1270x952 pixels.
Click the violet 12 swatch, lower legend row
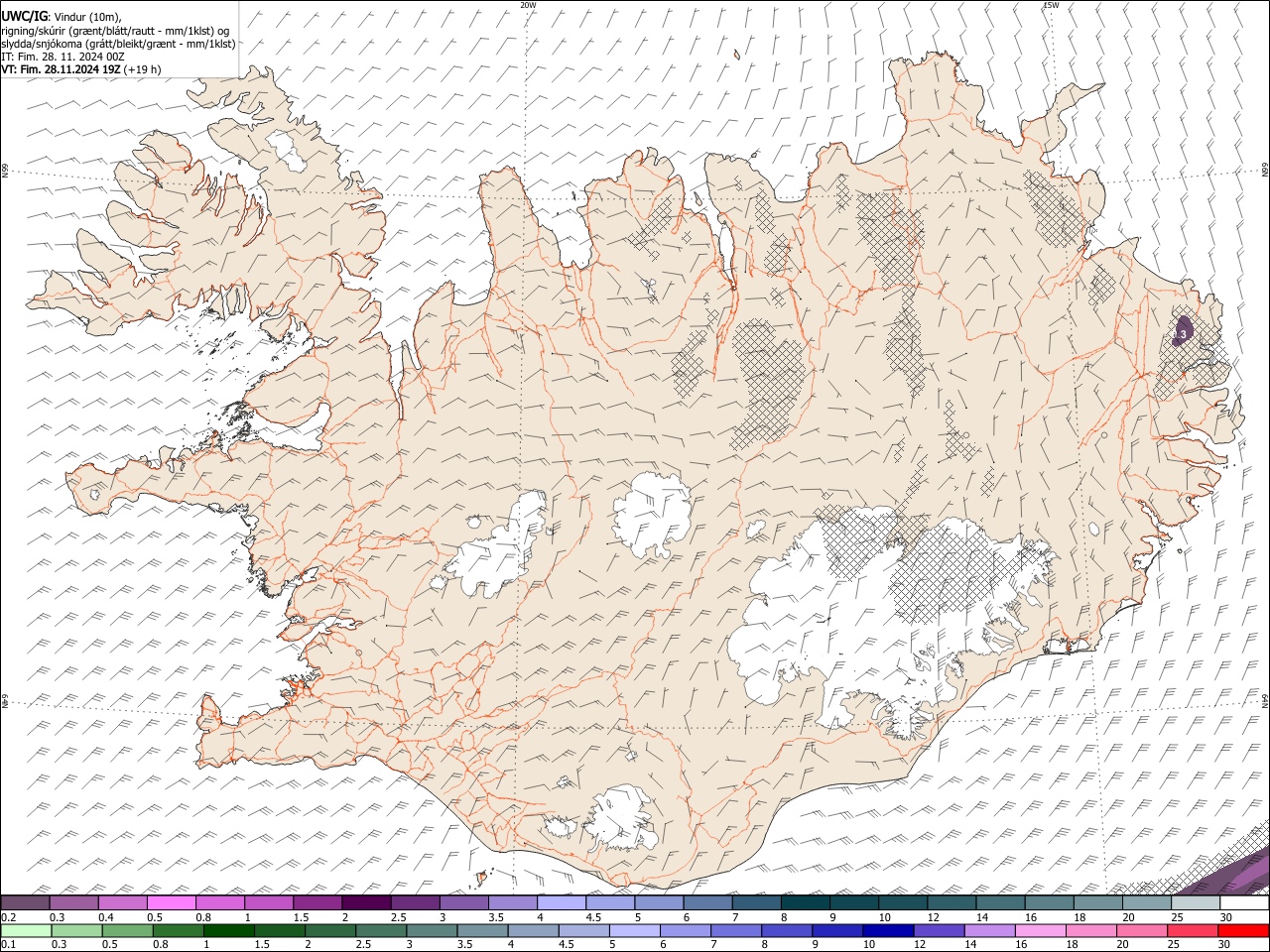pyautogui.click(x=939, y=931)
